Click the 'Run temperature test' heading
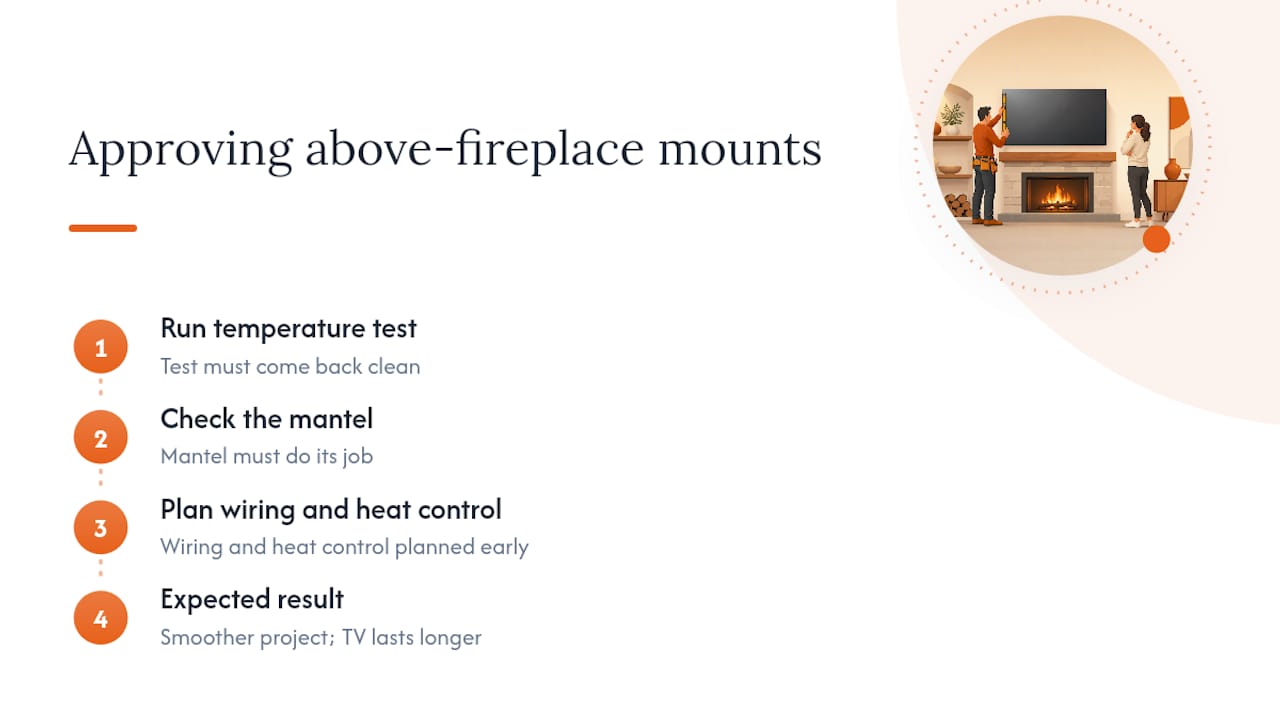This screenshot has width=1280, height=720. [x=288, y=328]
